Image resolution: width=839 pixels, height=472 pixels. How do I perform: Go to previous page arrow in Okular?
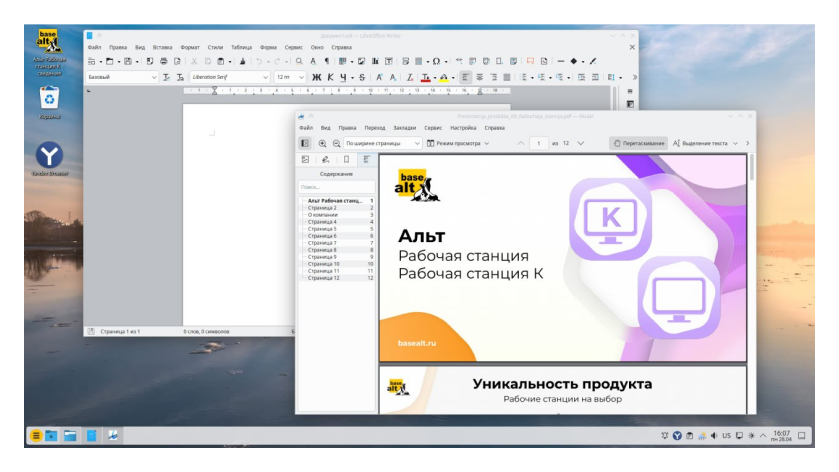click(x=520, y=143)
